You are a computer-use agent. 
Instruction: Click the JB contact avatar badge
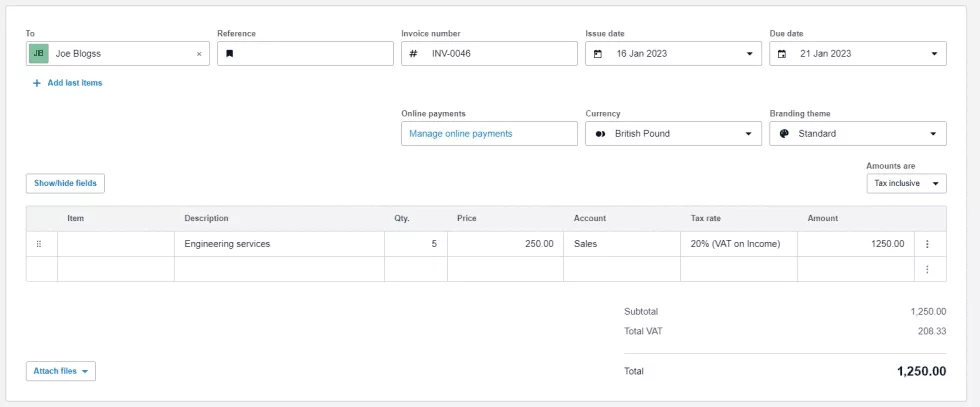click(39, 54)
